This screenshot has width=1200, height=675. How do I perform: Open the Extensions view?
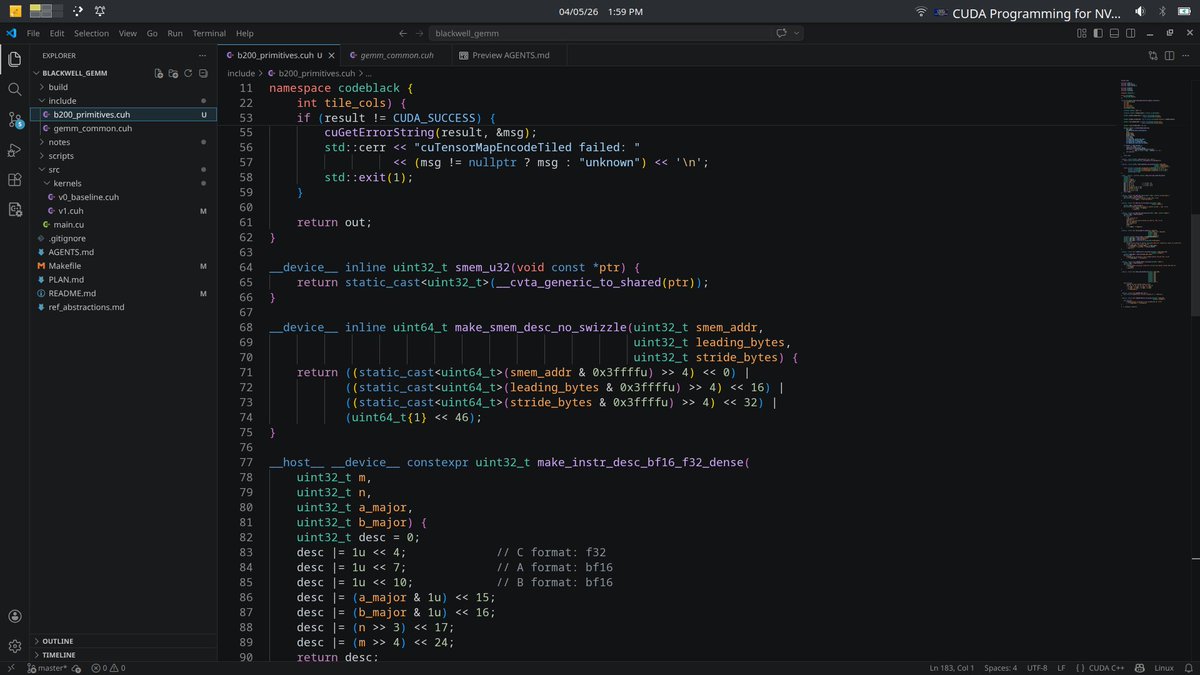click(14, 180)
